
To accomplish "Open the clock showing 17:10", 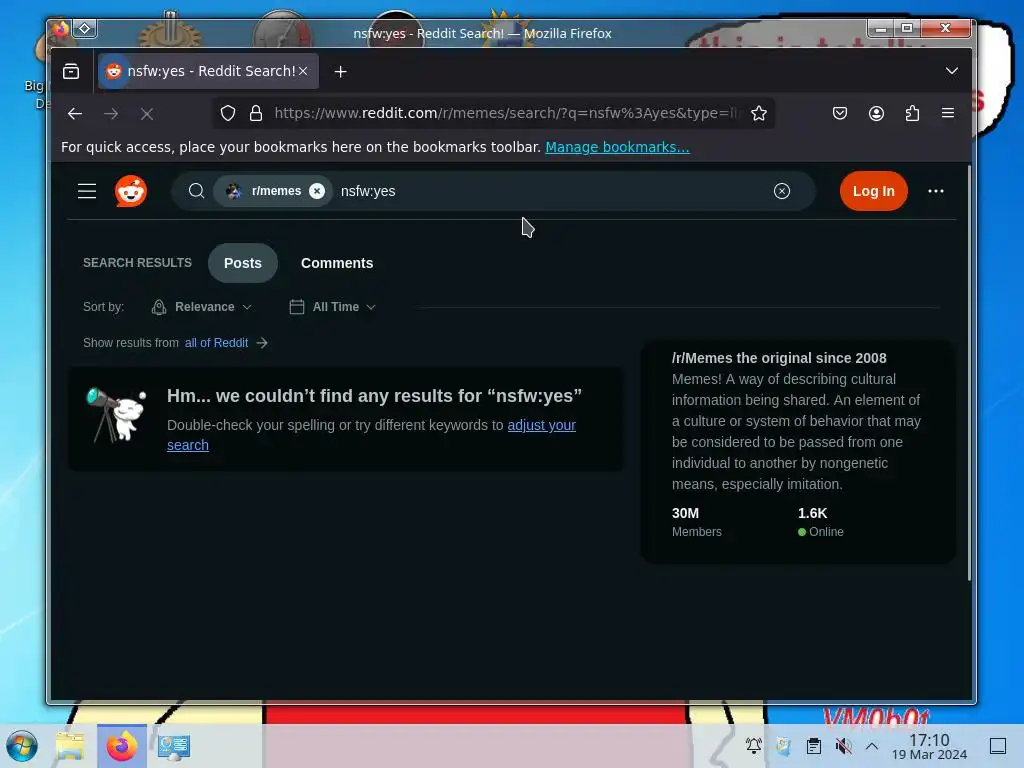I will 929,746.
